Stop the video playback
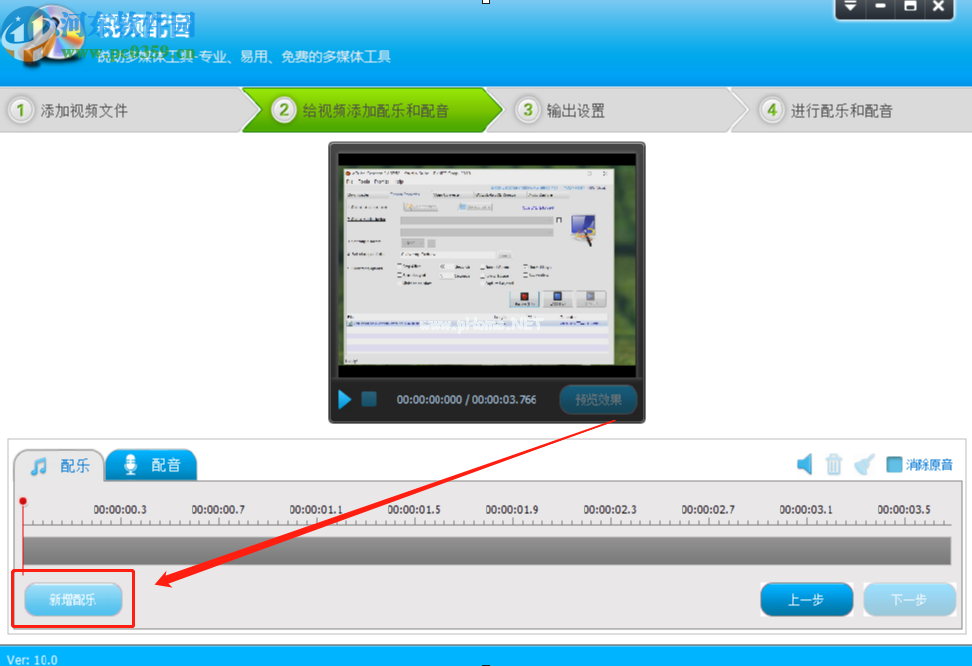Image resolution: width=972 pixels, height=666 pixels. [x=369, y=399]
